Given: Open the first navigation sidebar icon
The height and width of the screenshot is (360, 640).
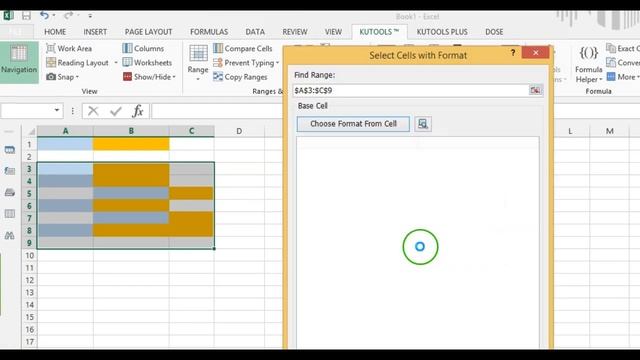Looking at the screenshot, I should pos(9,150).
